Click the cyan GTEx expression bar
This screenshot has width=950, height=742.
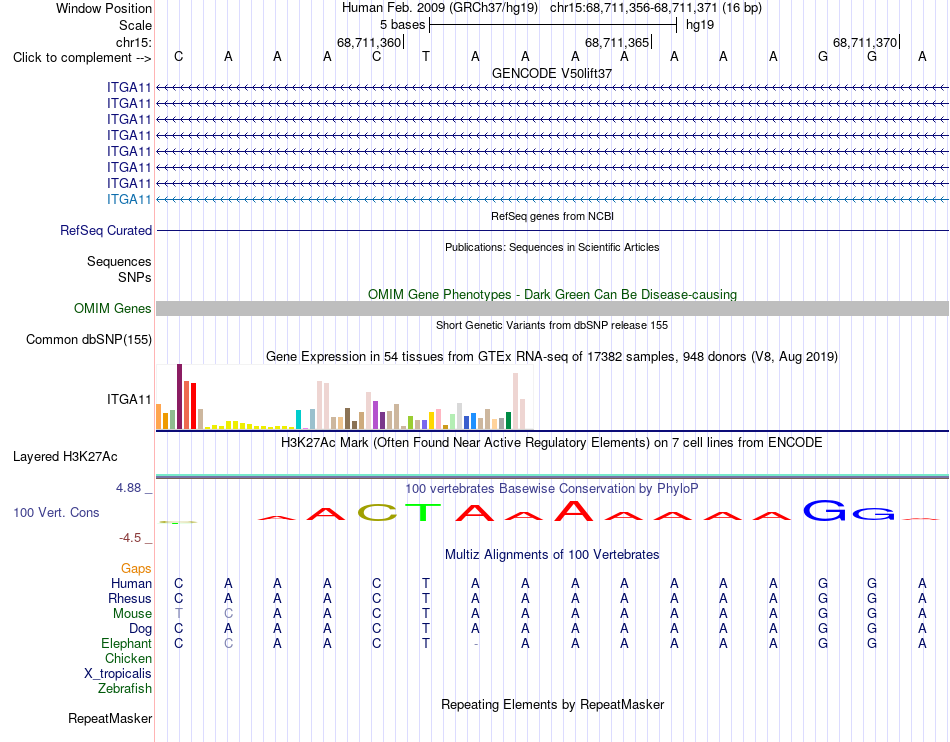pyautogui.click(x=299, y=420)
